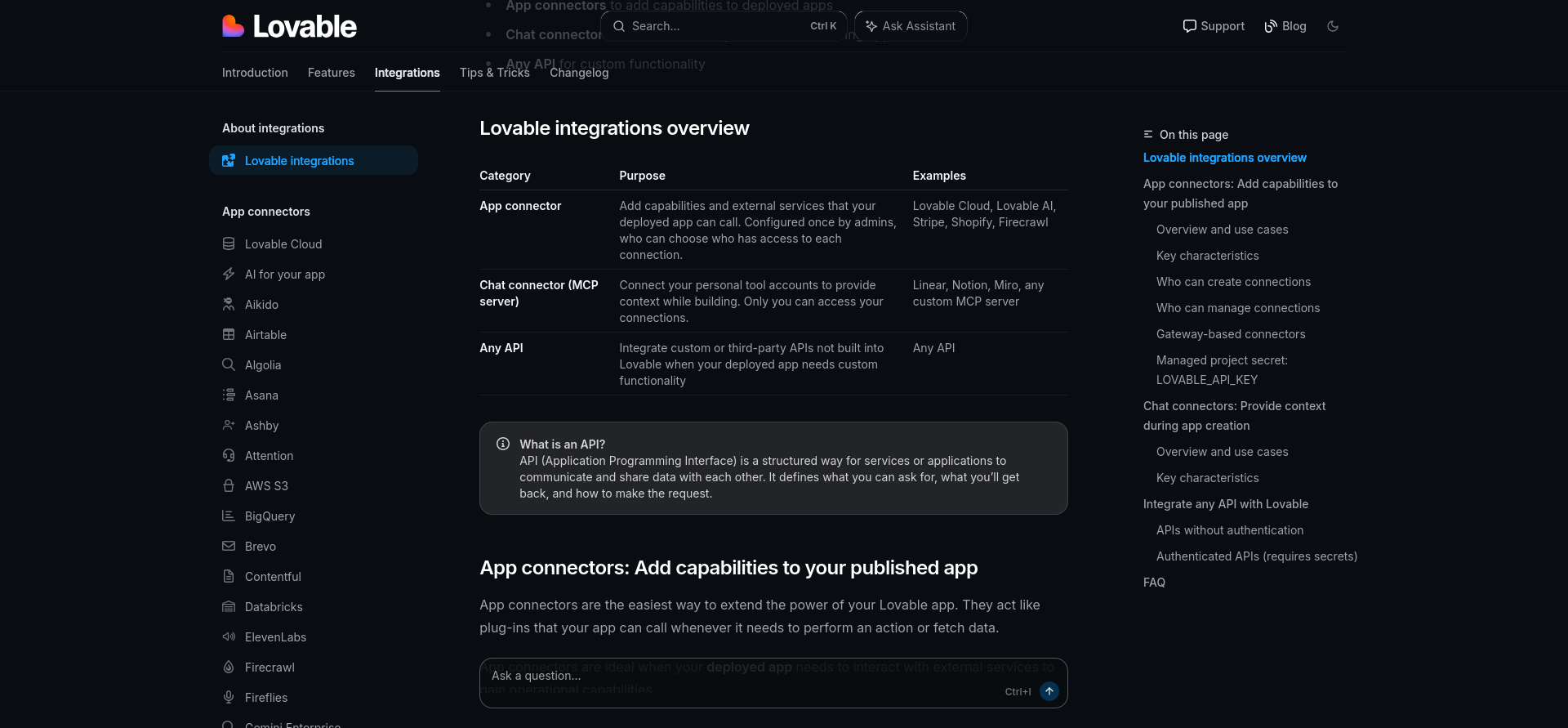
Task: Click the Ashby user icon
Action: 229,425
